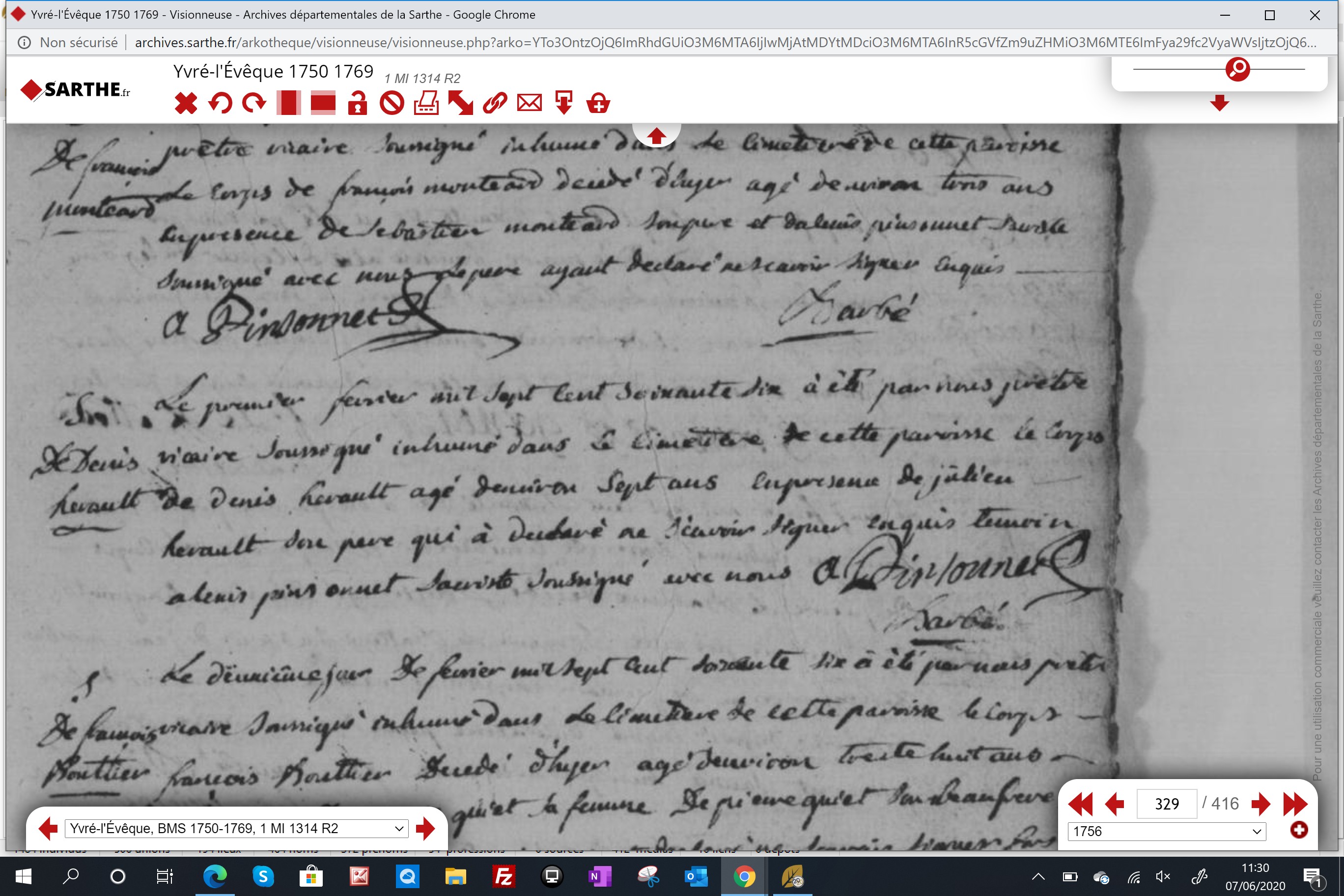The width and height of the screenshot is (1344, 896).
Task: Rotate the image clockwise
Action: coord(254,104)
